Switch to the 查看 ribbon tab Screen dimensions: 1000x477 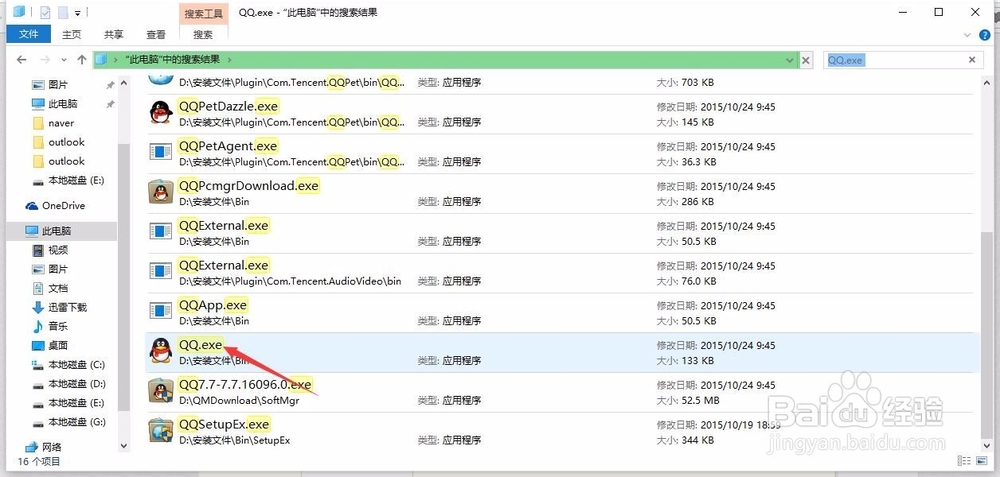click(x=156, y=34)
